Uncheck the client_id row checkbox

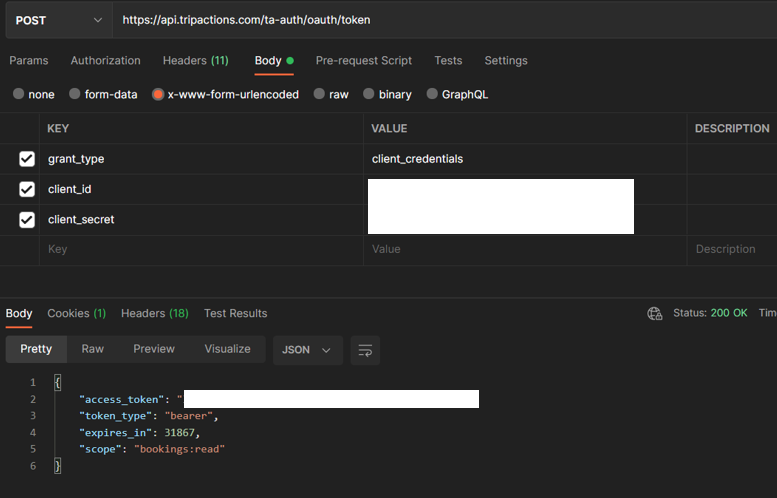tap(27, 189)
